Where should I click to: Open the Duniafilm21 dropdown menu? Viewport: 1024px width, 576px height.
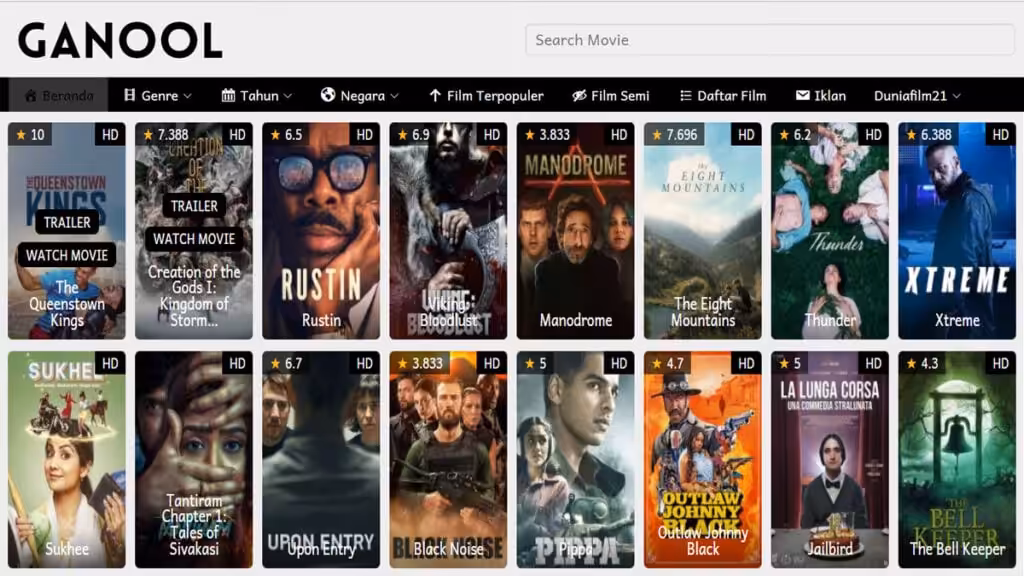[x=917, y=96]
